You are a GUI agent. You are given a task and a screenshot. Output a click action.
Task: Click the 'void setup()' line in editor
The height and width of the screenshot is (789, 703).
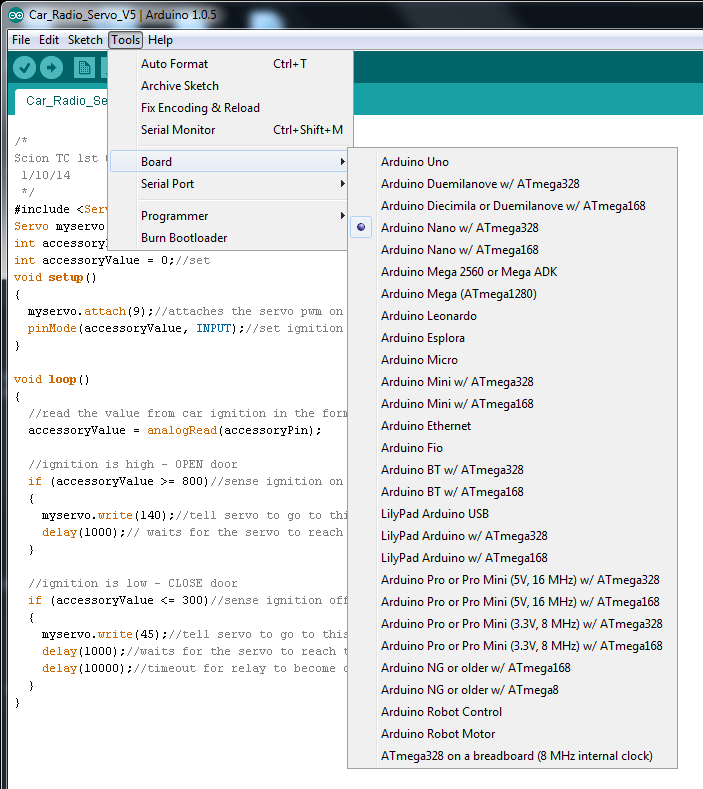pos(55,278)
